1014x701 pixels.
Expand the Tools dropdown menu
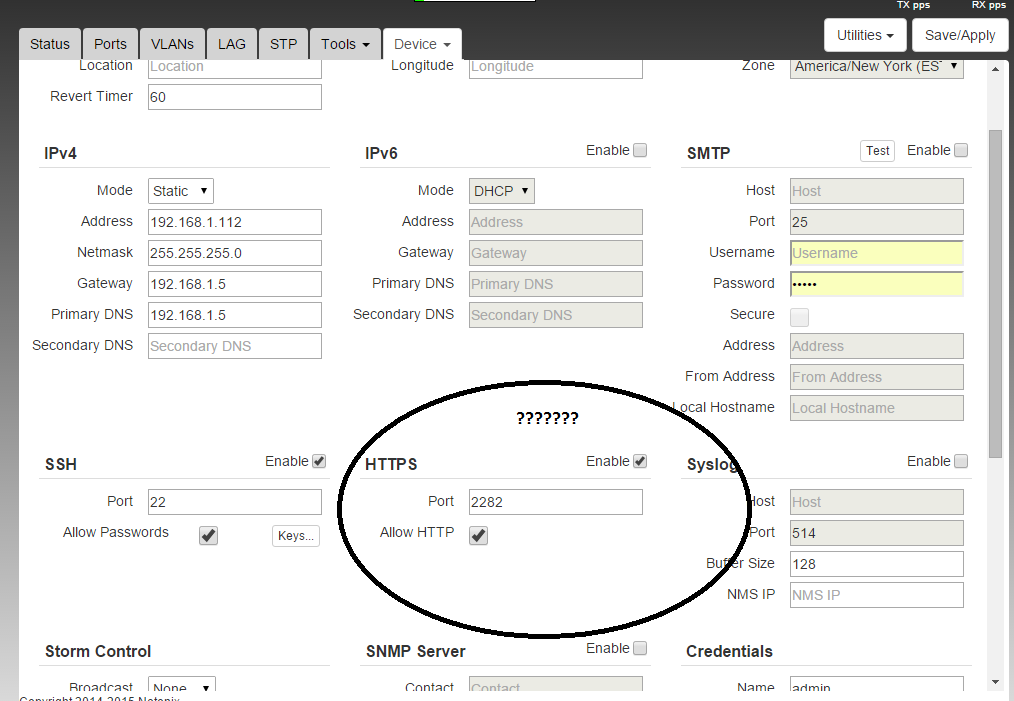(346, 44)
